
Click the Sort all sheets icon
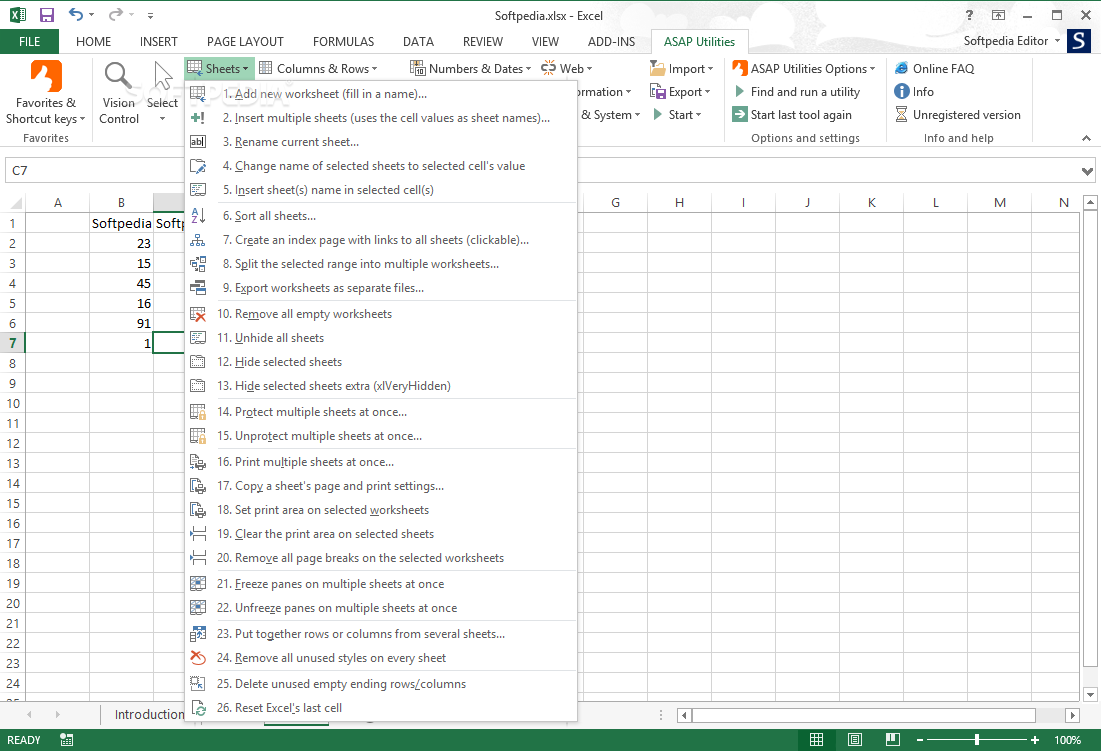pos(198,216)
